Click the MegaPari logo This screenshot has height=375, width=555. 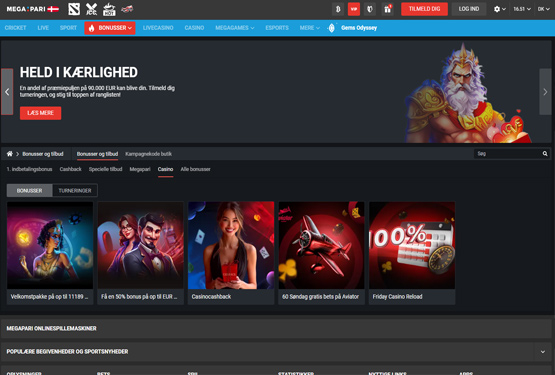pyautogui.click(x=33, y=9)
